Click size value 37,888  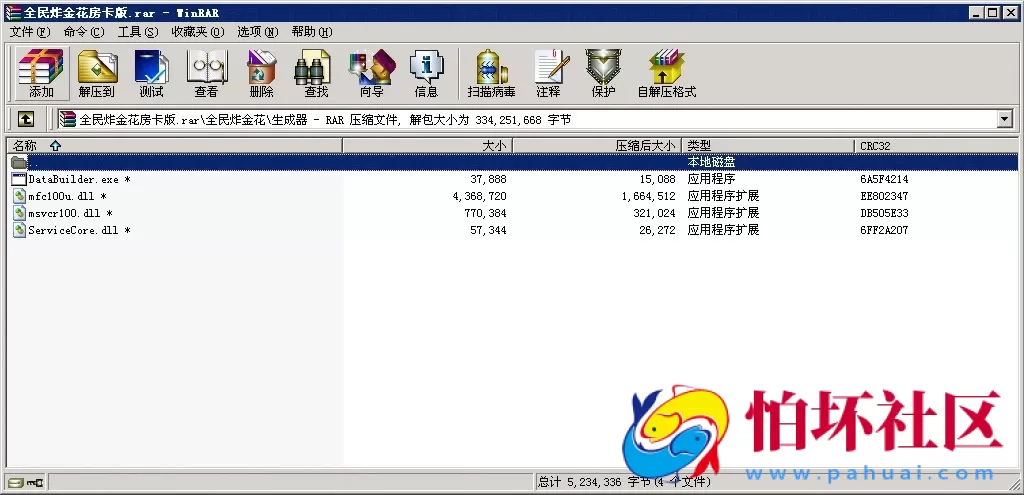pos(488,179)
